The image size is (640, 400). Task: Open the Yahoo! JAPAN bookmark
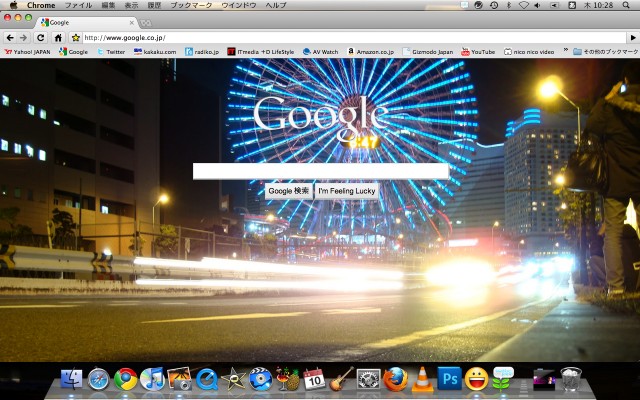pyautogui.click(x=27, y=52)
